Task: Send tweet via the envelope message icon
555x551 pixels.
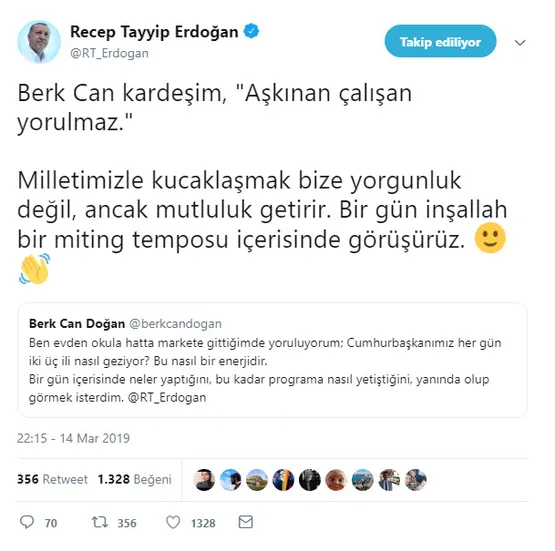Action: point(246,522)
